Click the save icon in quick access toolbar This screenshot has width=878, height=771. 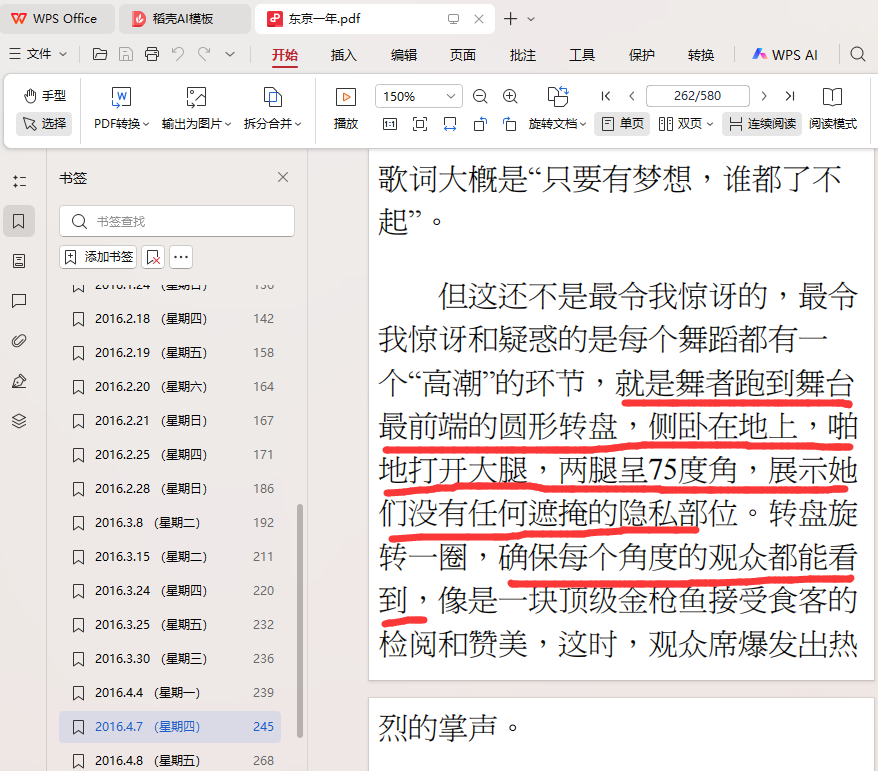(x=126, y=54)
